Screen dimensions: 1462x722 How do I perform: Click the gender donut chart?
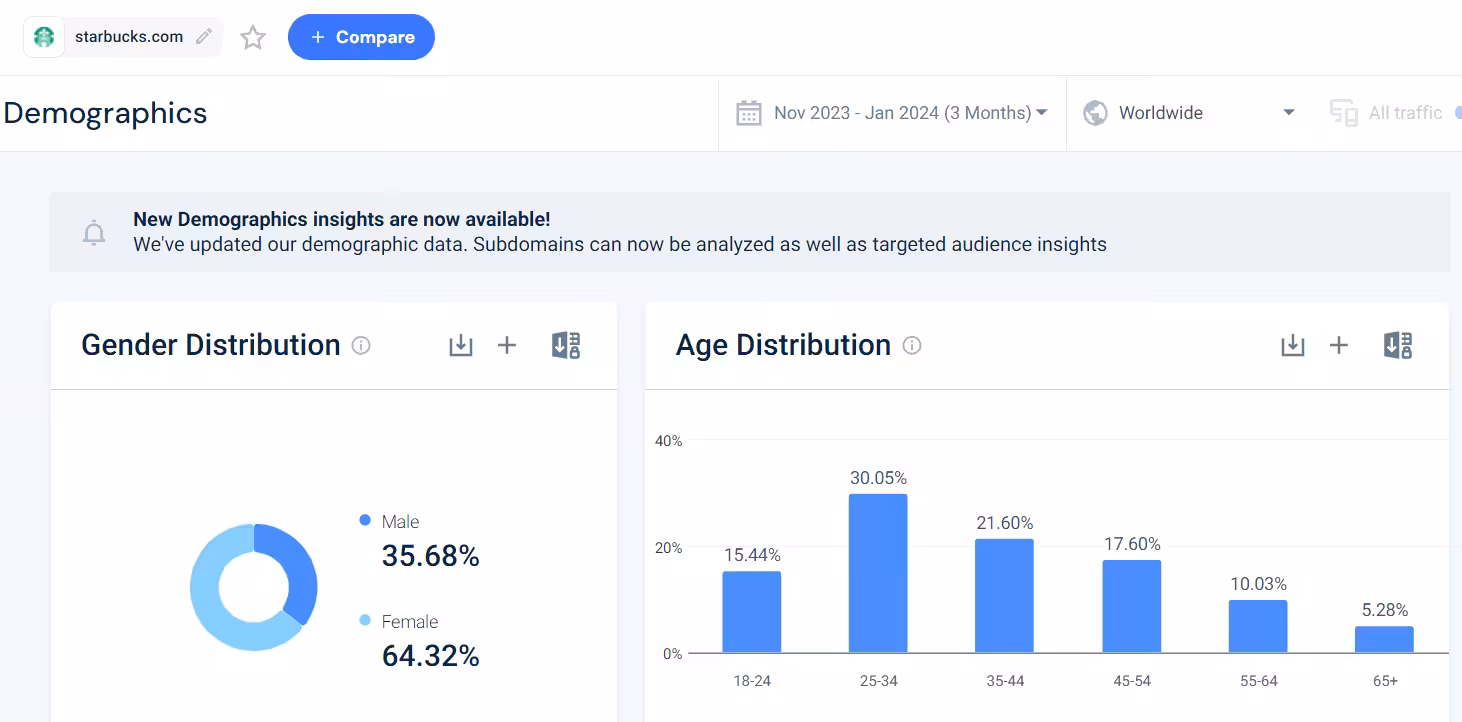pos(254,587)
